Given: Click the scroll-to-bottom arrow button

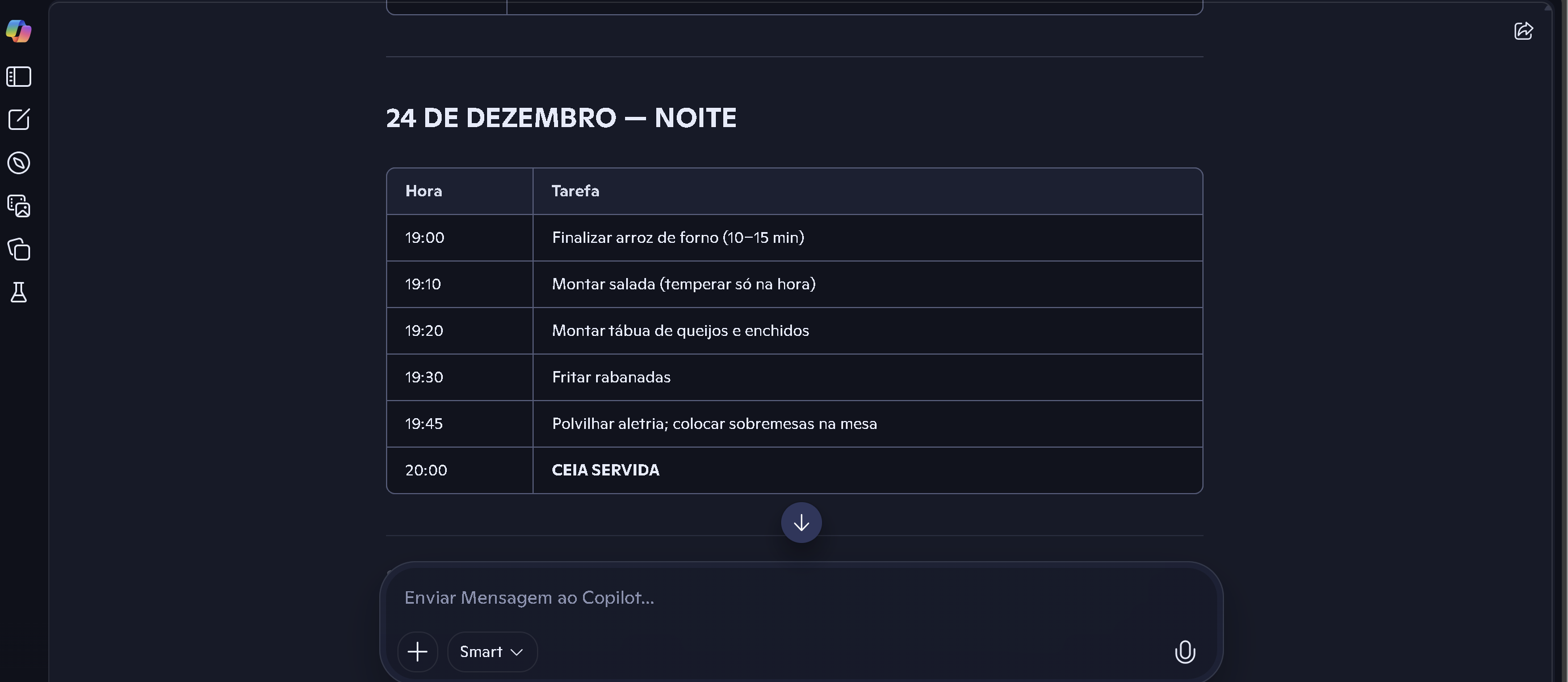Looking at the screenshot, I should click(x=801, y=523).
